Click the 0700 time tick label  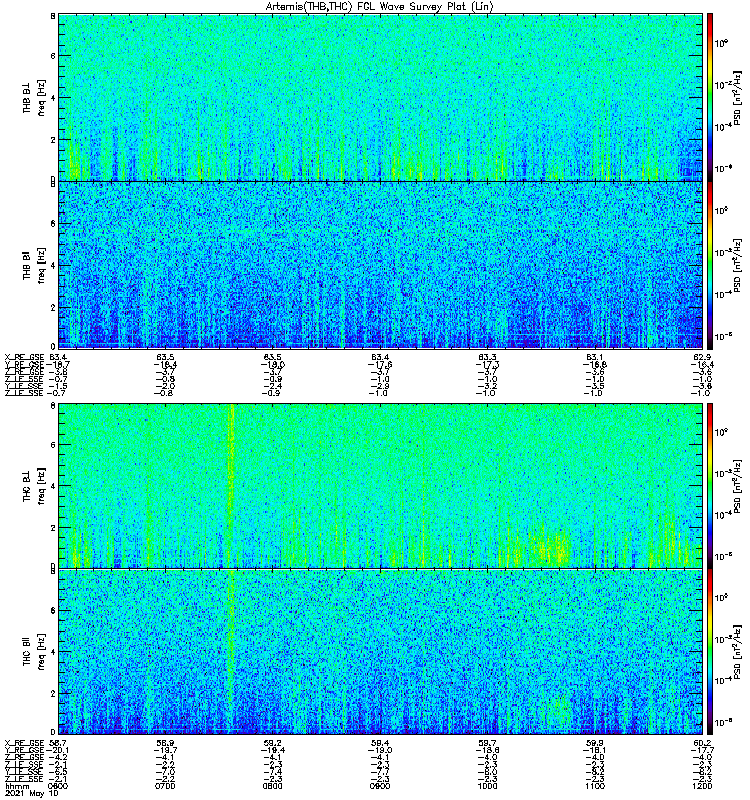pyautogui.click(x=165, y=786)
